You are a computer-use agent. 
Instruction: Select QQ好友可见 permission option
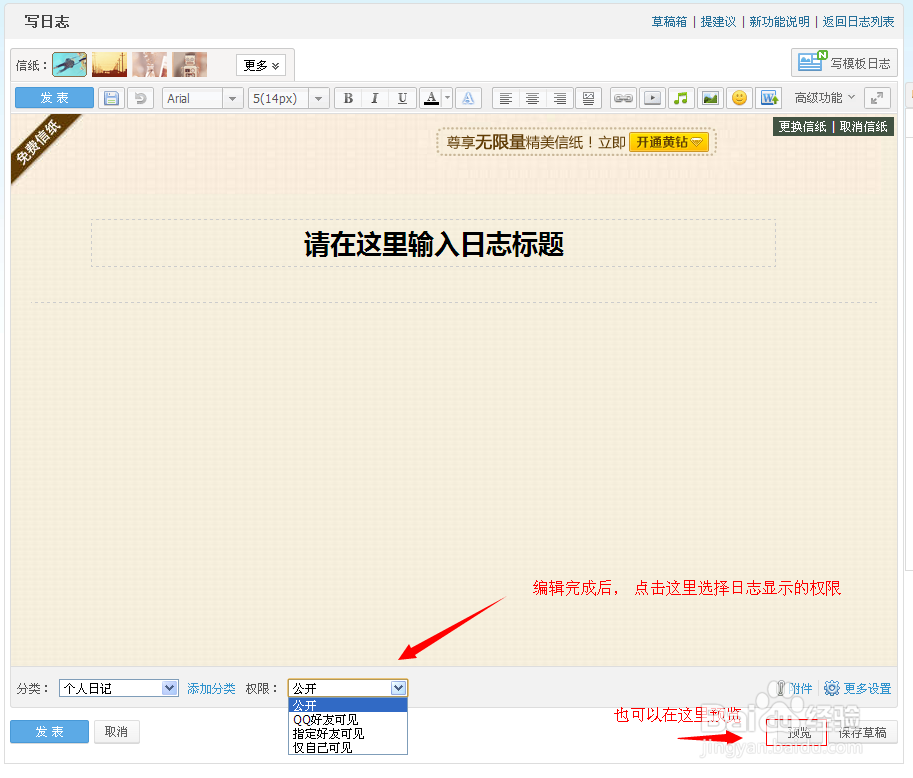(325, 719)
